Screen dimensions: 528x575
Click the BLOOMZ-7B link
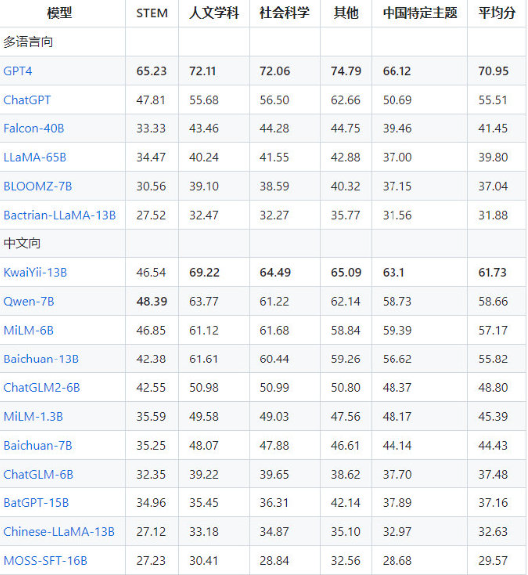[x=37, y=186]
